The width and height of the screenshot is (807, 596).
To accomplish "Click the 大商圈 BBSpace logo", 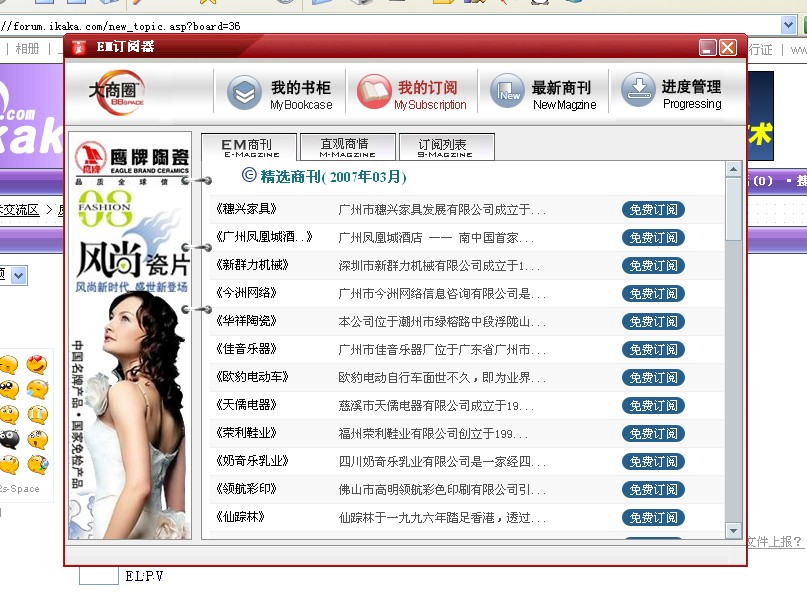I will click(117, 93).
